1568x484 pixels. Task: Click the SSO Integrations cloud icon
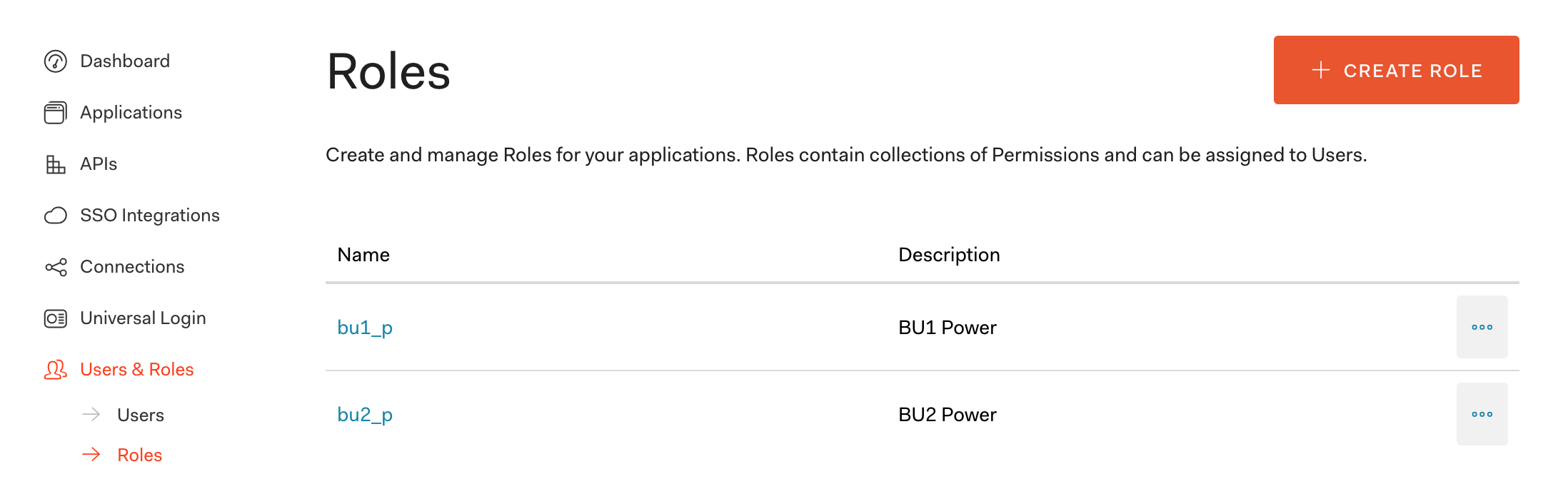tap(56, 216)
